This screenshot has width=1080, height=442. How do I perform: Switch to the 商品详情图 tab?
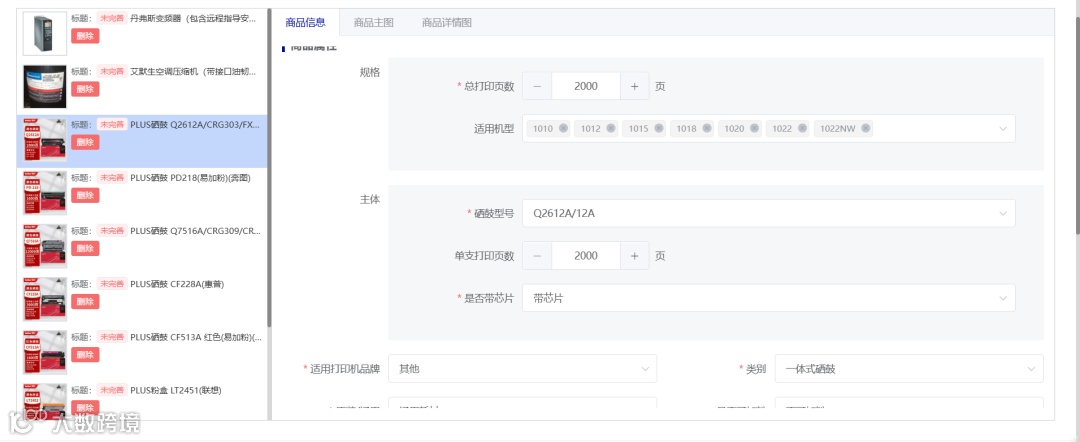click(446, 23)
